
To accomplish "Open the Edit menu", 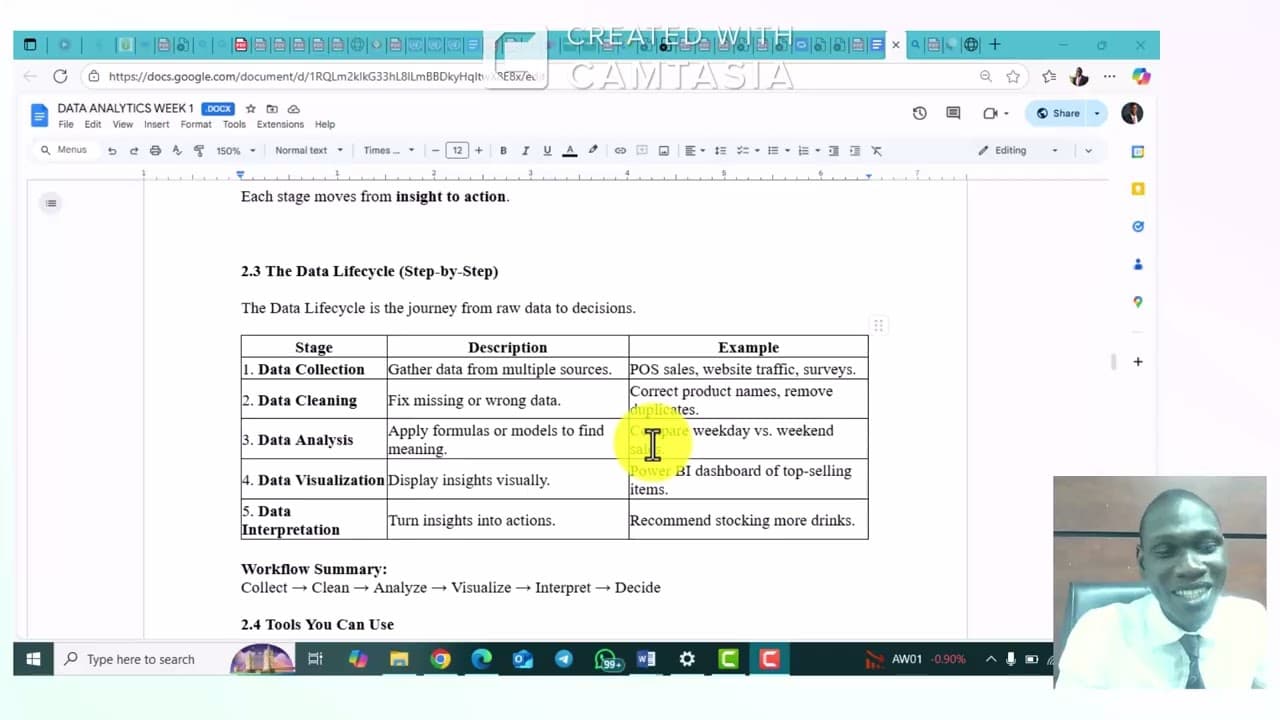I will 93,125.
